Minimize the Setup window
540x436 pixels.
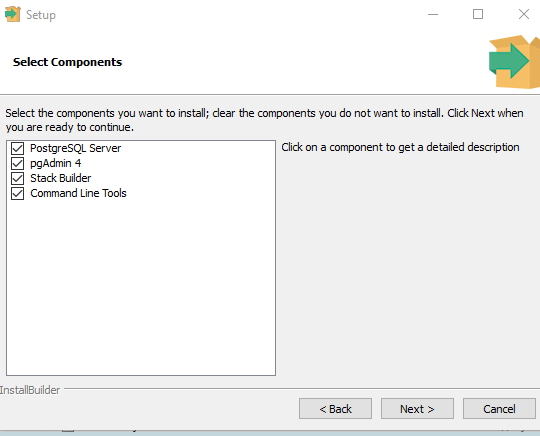coord(433,14)
